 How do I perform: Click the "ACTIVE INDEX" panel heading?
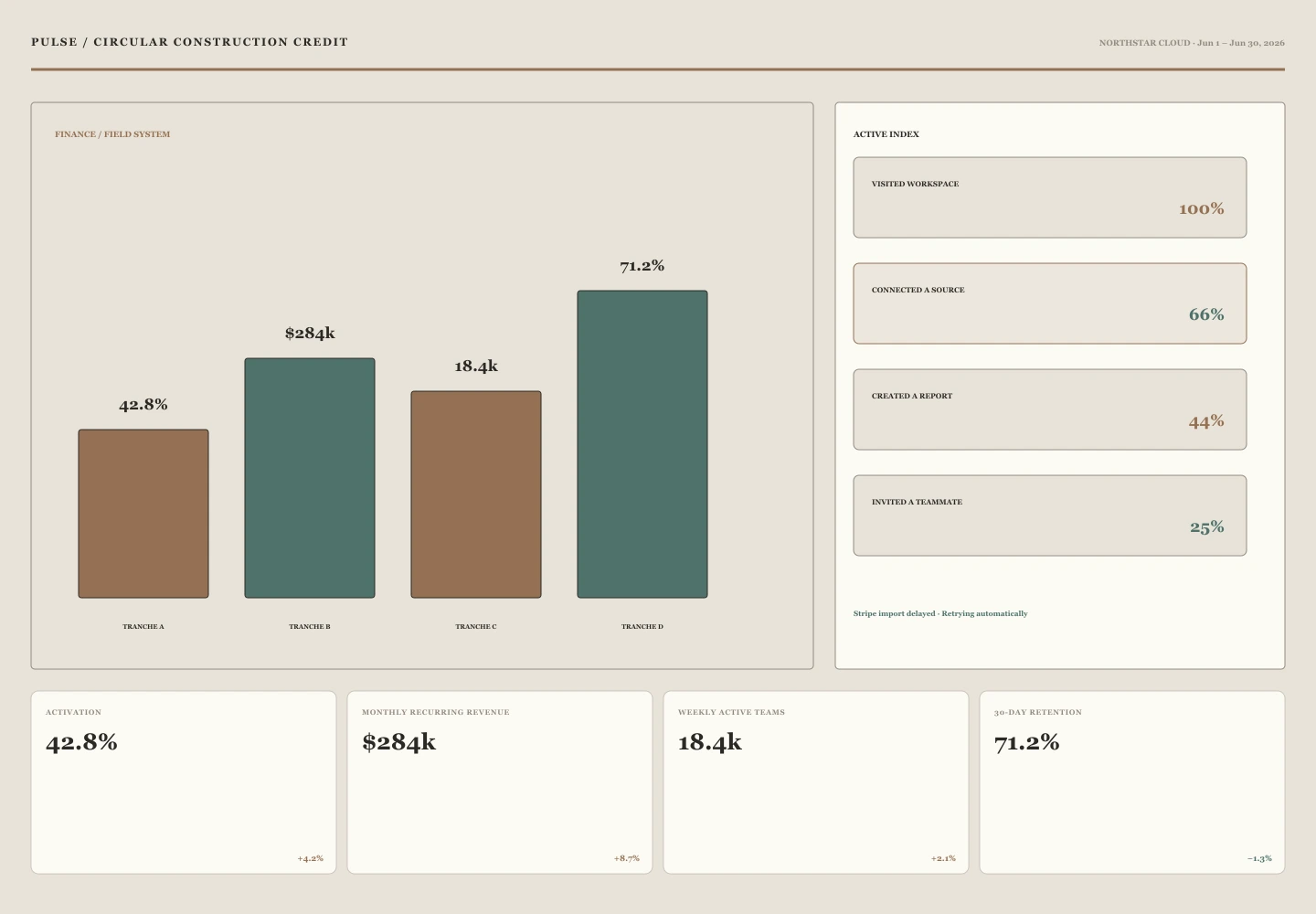tap(886, 134)
